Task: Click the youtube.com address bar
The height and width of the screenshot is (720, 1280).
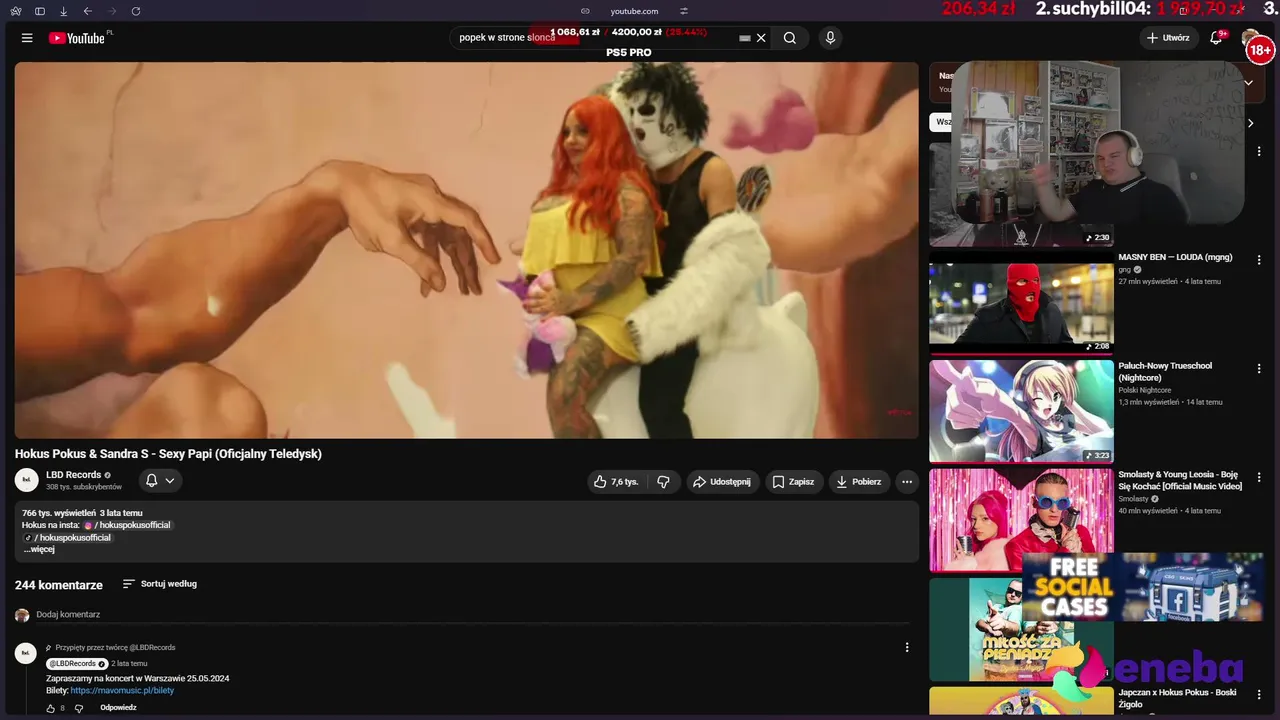Action: [634, 11]
